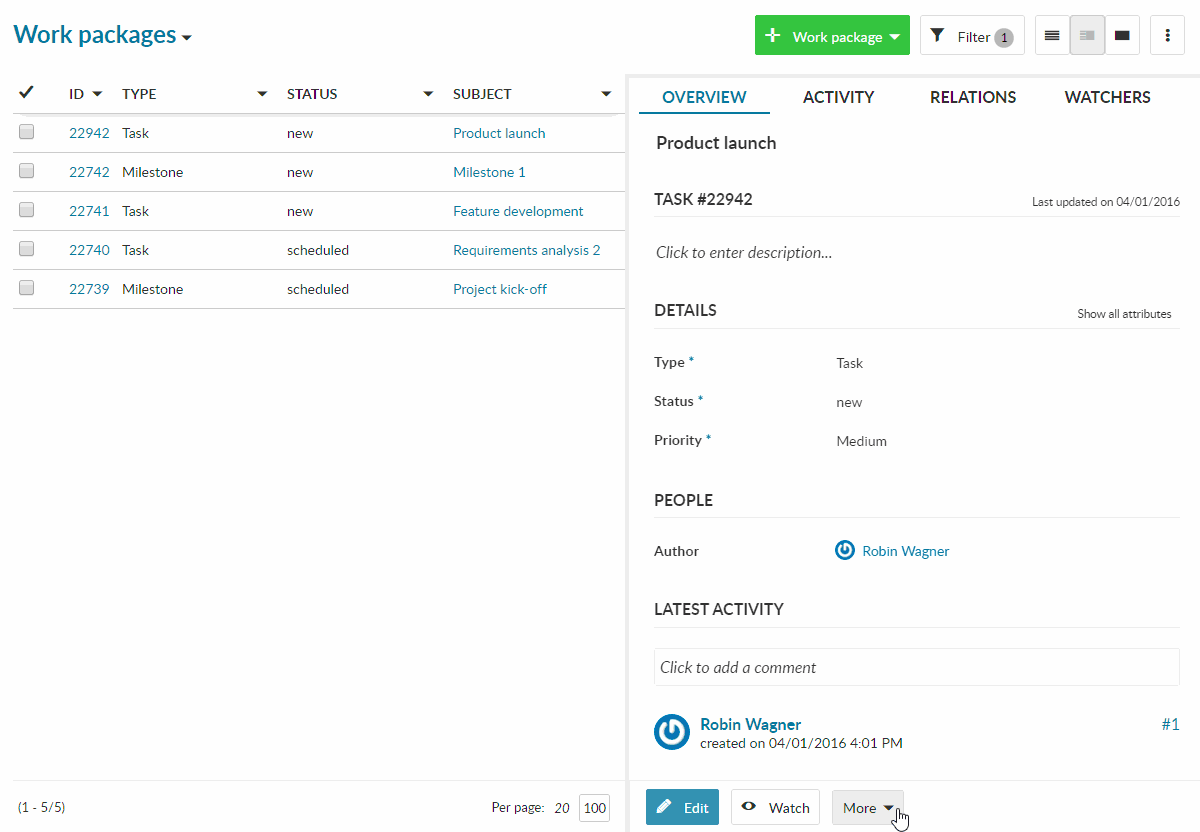Click Show all attributes
The height and width of the screenshot is (832, 1200).
pyautogui.click(x=1124, y=313)
